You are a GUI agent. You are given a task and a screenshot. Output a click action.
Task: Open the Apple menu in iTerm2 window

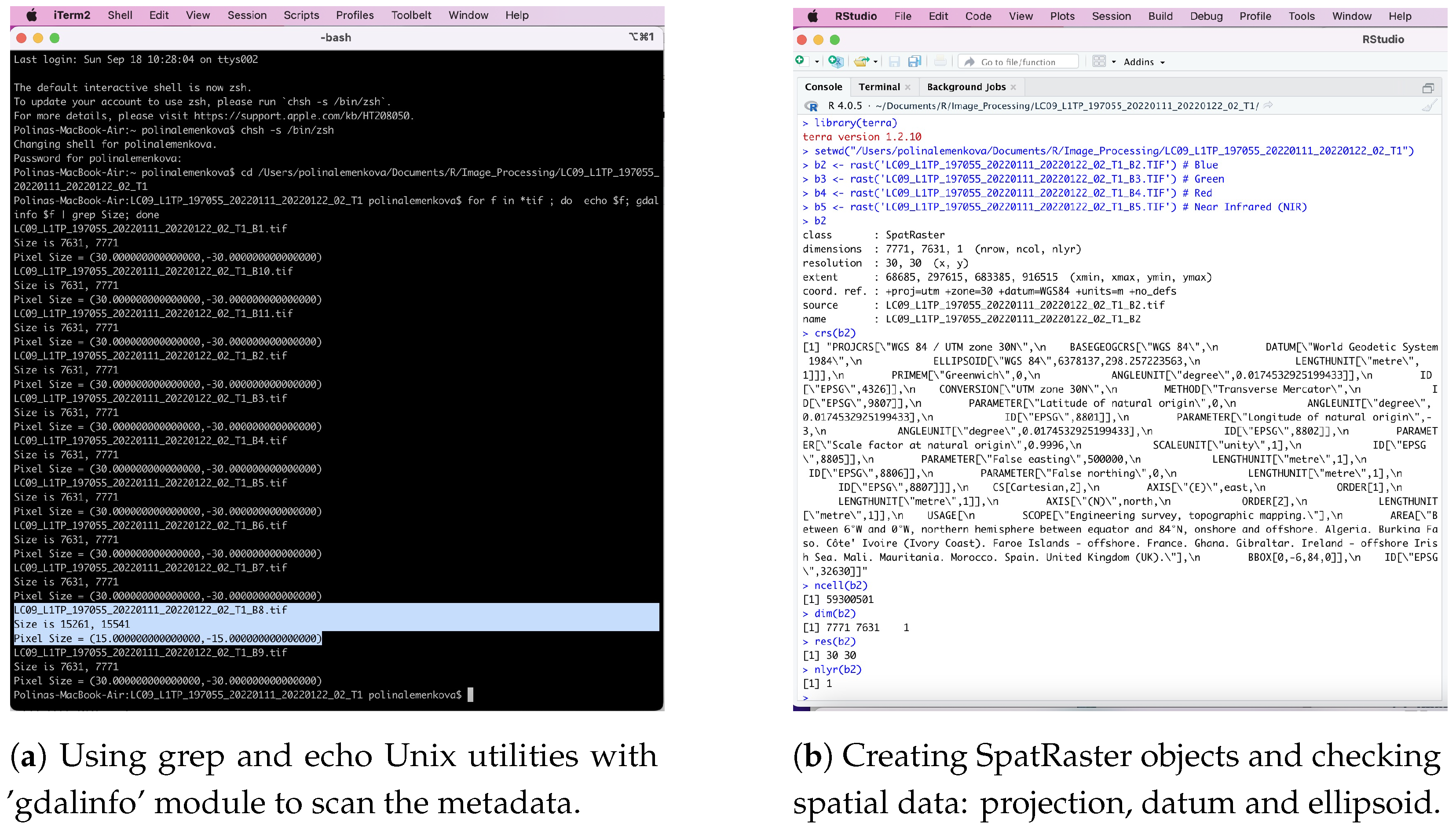point(32,15)
